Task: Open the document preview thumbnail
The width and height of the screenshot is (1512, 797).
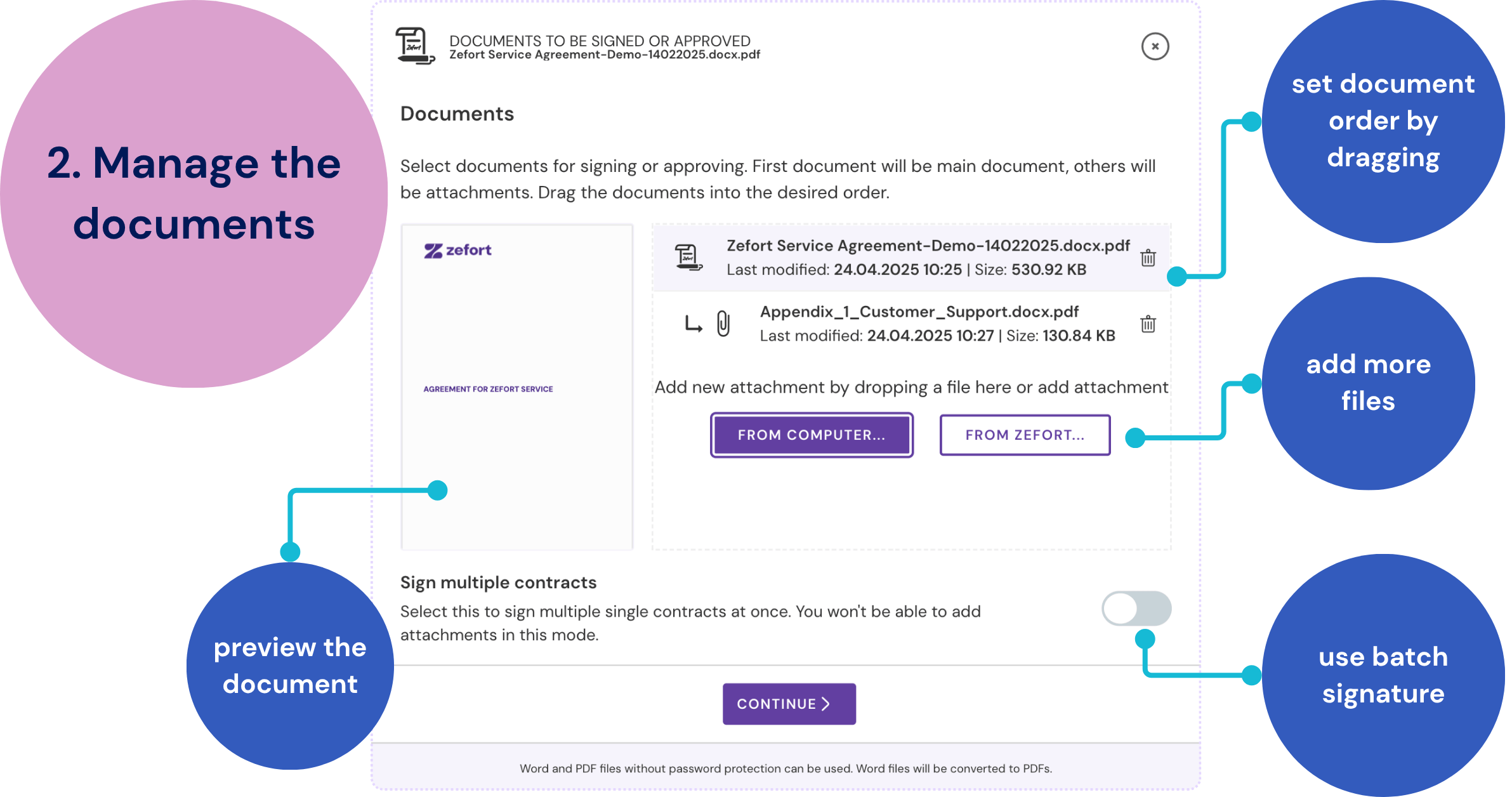Action: point(517,386)
